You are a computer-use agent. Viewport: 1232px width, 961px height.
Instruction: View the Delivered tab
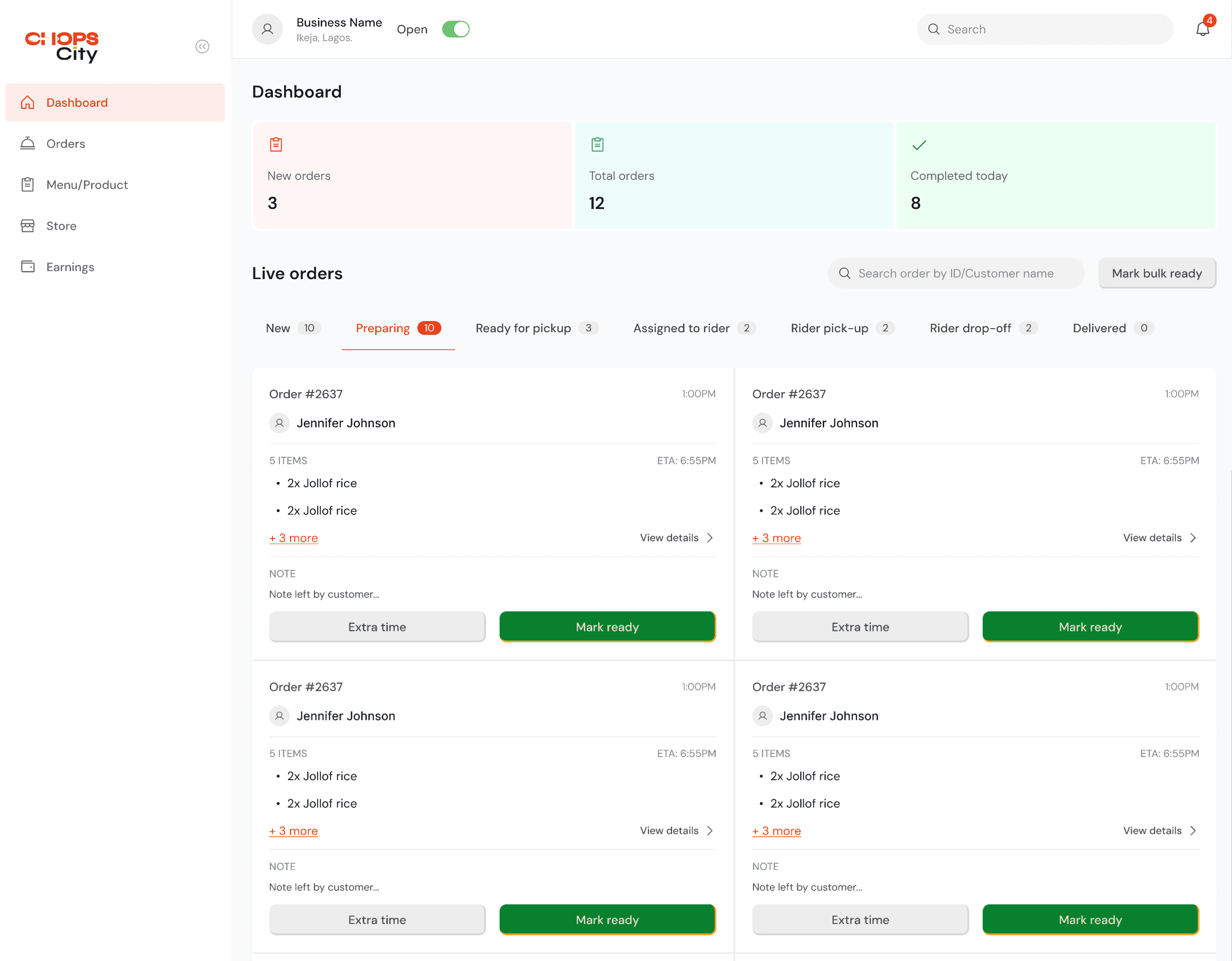[1114, 328]
